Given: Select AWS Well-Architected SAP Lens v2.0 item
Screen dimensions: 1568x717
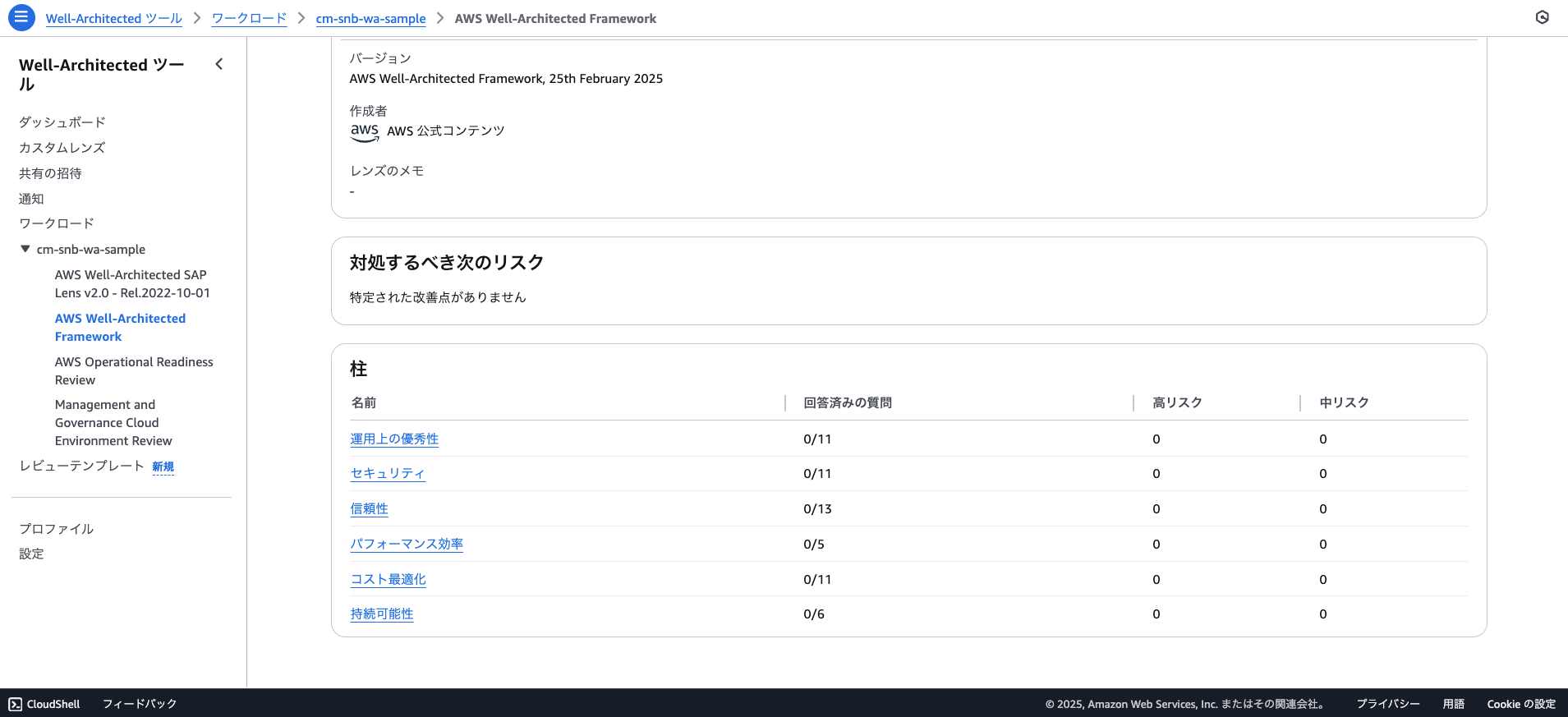Looking at the screenshot, I should pyautogui.click(x=132, y=284).
